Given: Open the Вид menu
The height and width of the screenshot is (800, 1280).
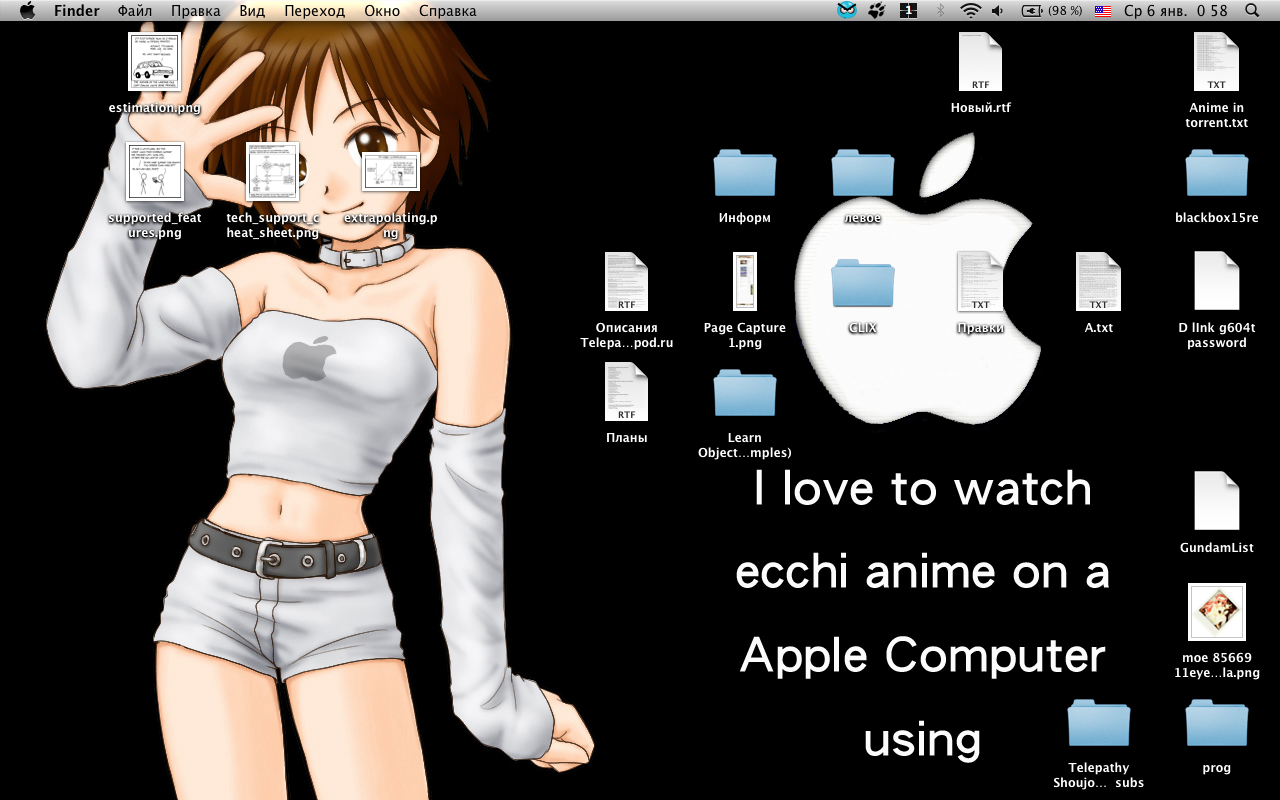Looking at the screenshot, I should [x=252, y=11].
